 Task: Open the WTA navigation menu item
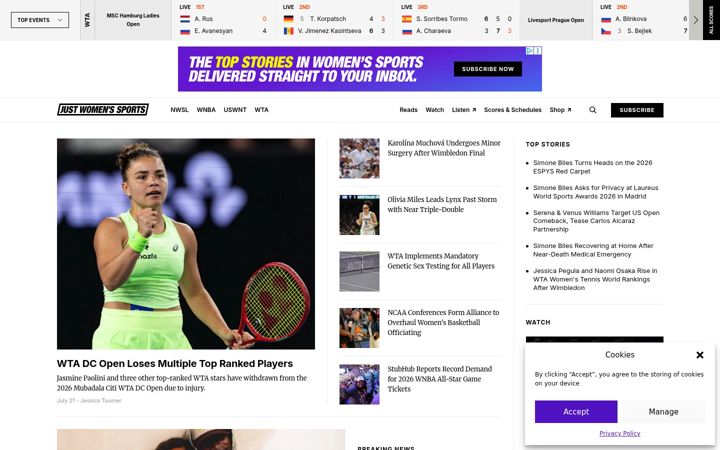point(262,110)
